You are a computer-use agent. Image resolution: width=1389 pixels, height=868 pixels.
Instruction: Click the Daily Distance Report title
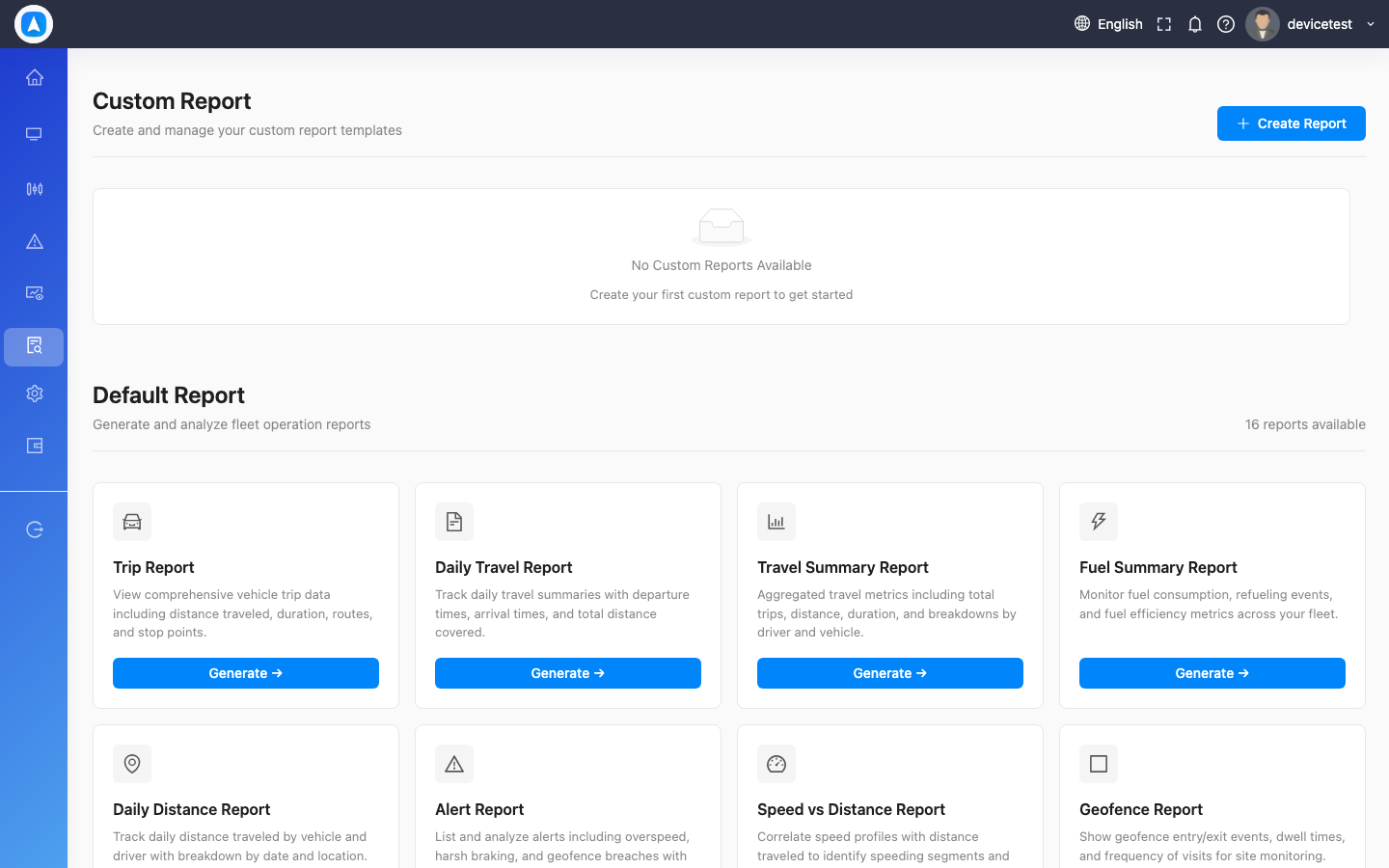click(191, 809)
